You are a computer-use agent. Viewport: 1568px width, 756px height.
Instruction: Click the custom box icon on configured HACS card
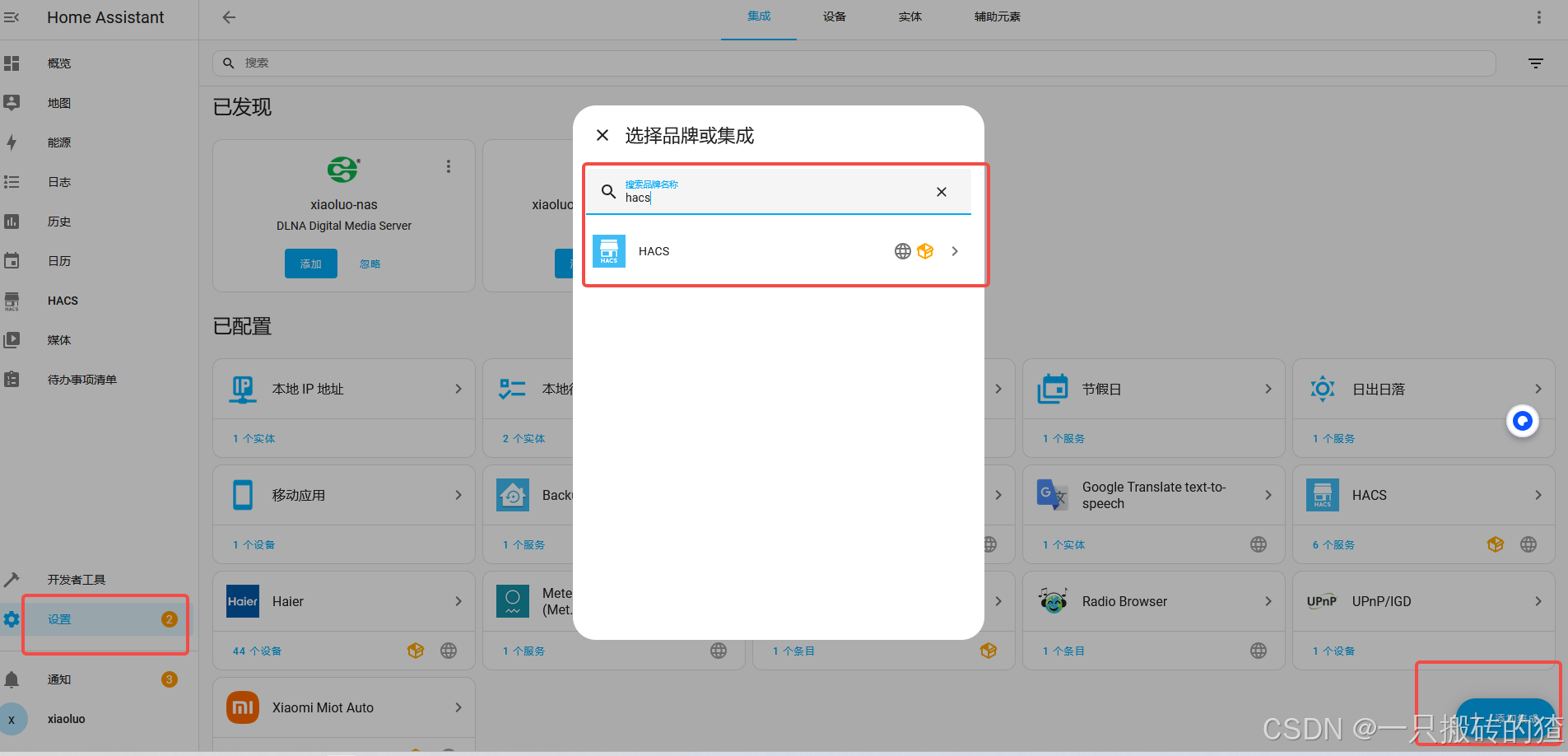[1496, 544]
